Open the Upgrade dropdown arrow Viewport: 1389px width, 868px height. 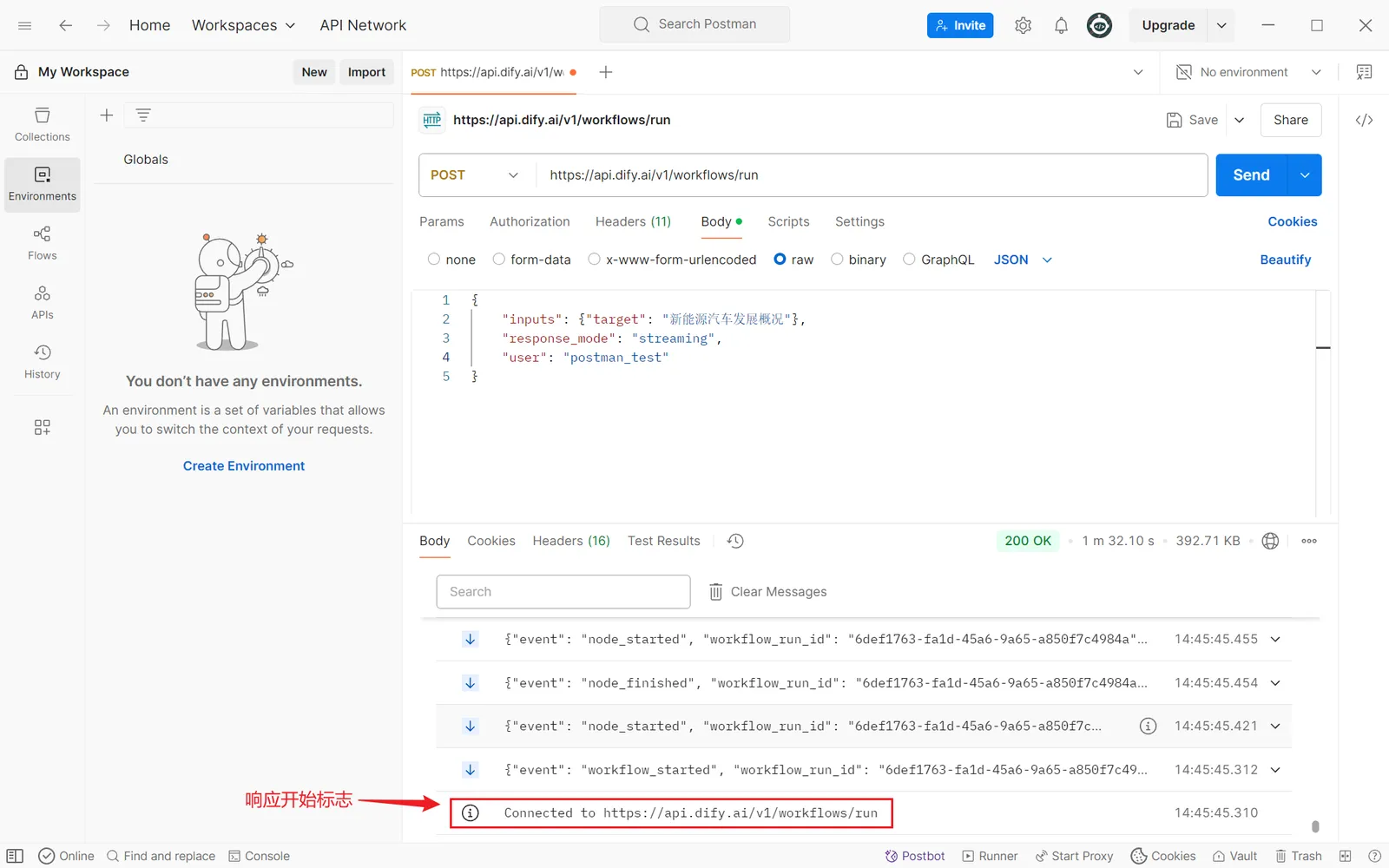pyautogui.click(x=1221, y=25)
